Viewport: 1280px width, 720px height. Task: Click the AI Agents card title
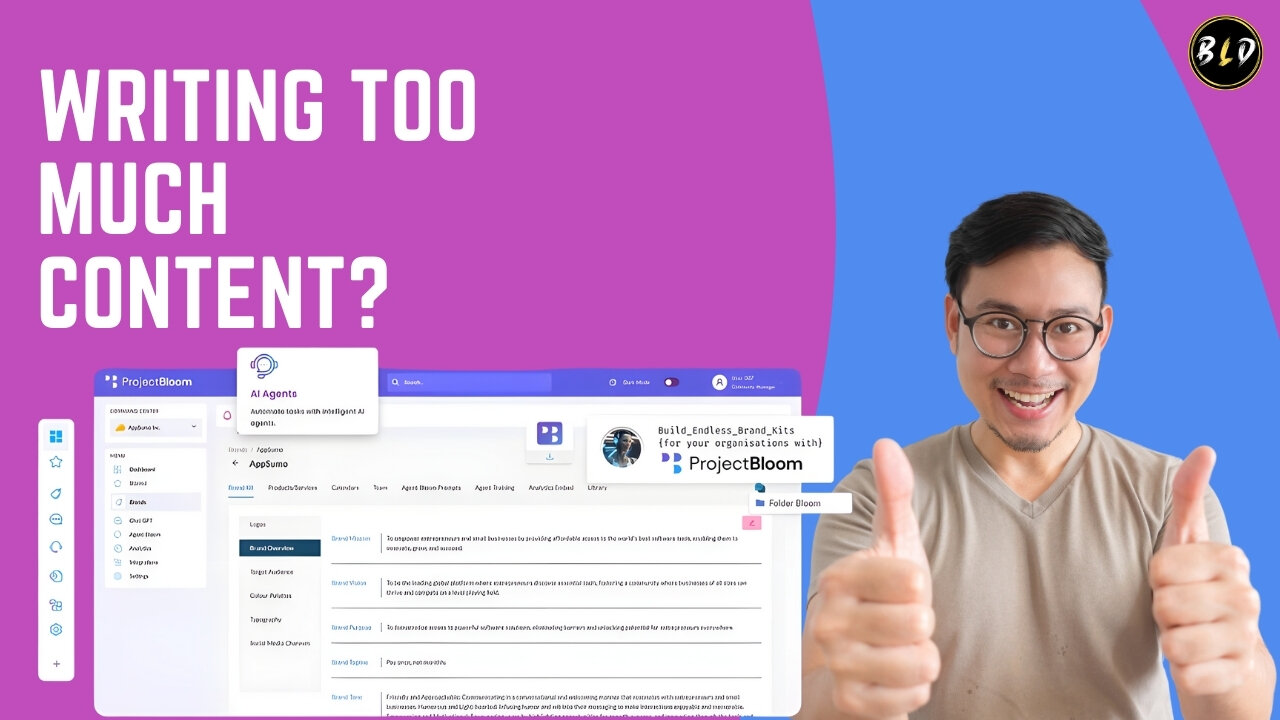point(273,394)
